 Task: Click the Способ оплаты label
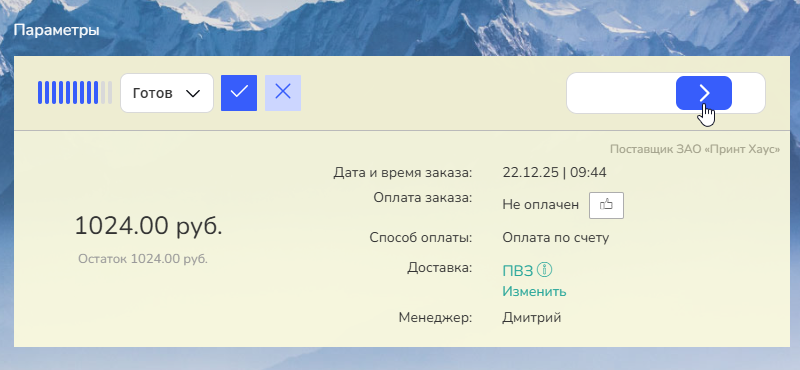click(421, 238)
